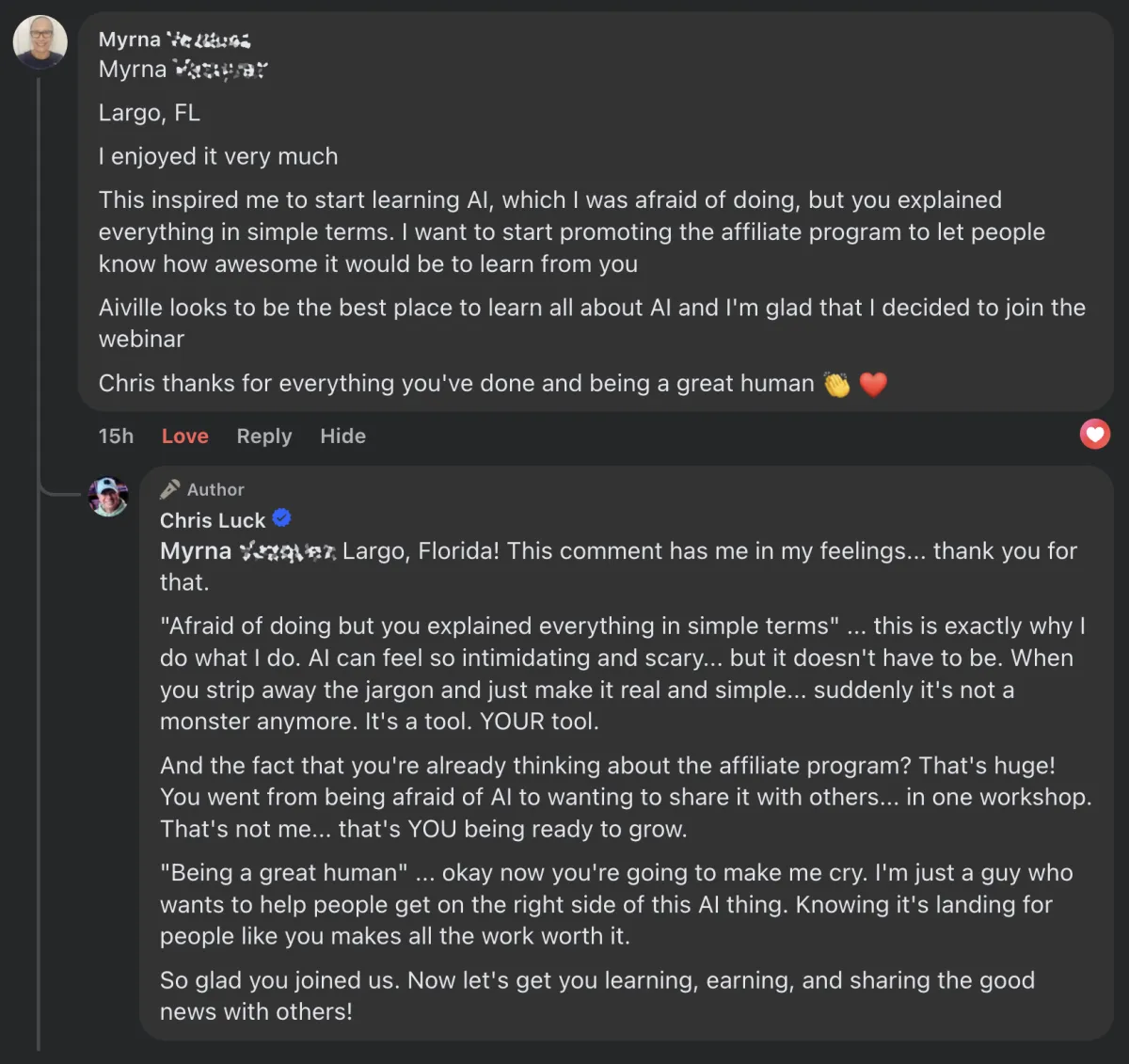Click the "I enjoyed it very much" line
Image resolution: width=1129 pixels, height=1064 pixels.
(218, 156)
